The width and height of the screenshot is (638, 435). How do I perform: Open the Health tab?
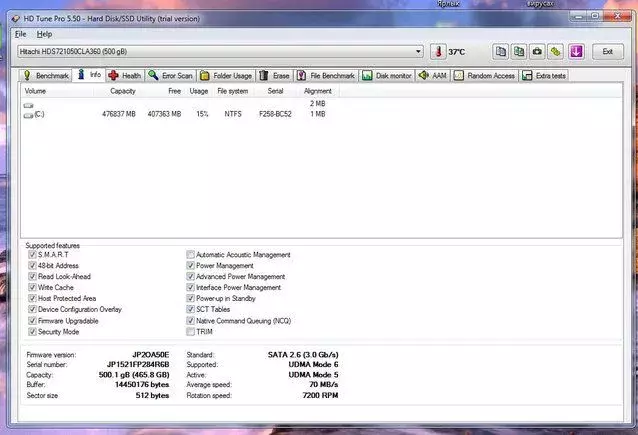point(125,76)
